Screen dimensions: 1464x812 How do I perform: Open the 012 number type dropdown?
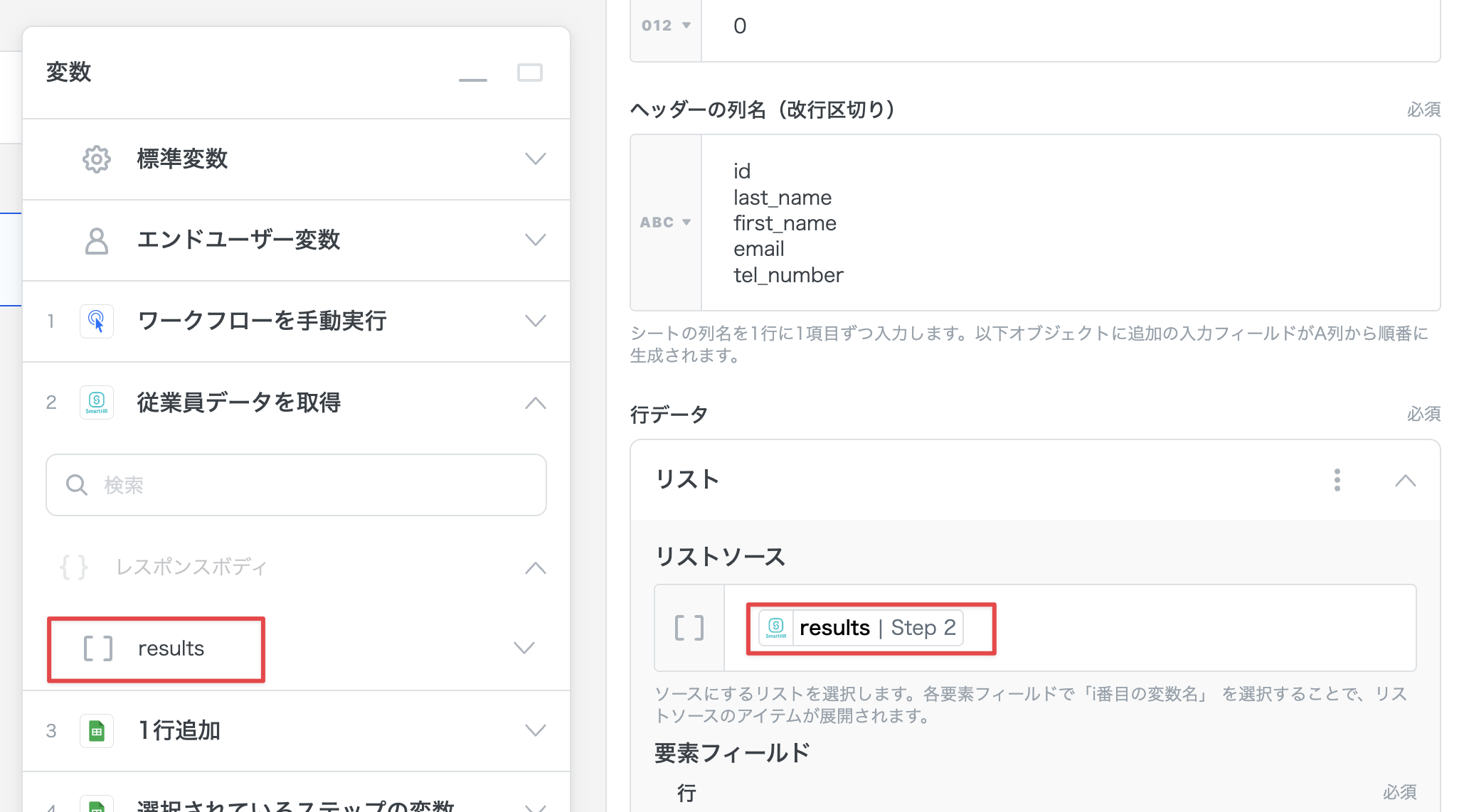coord(665,26)
